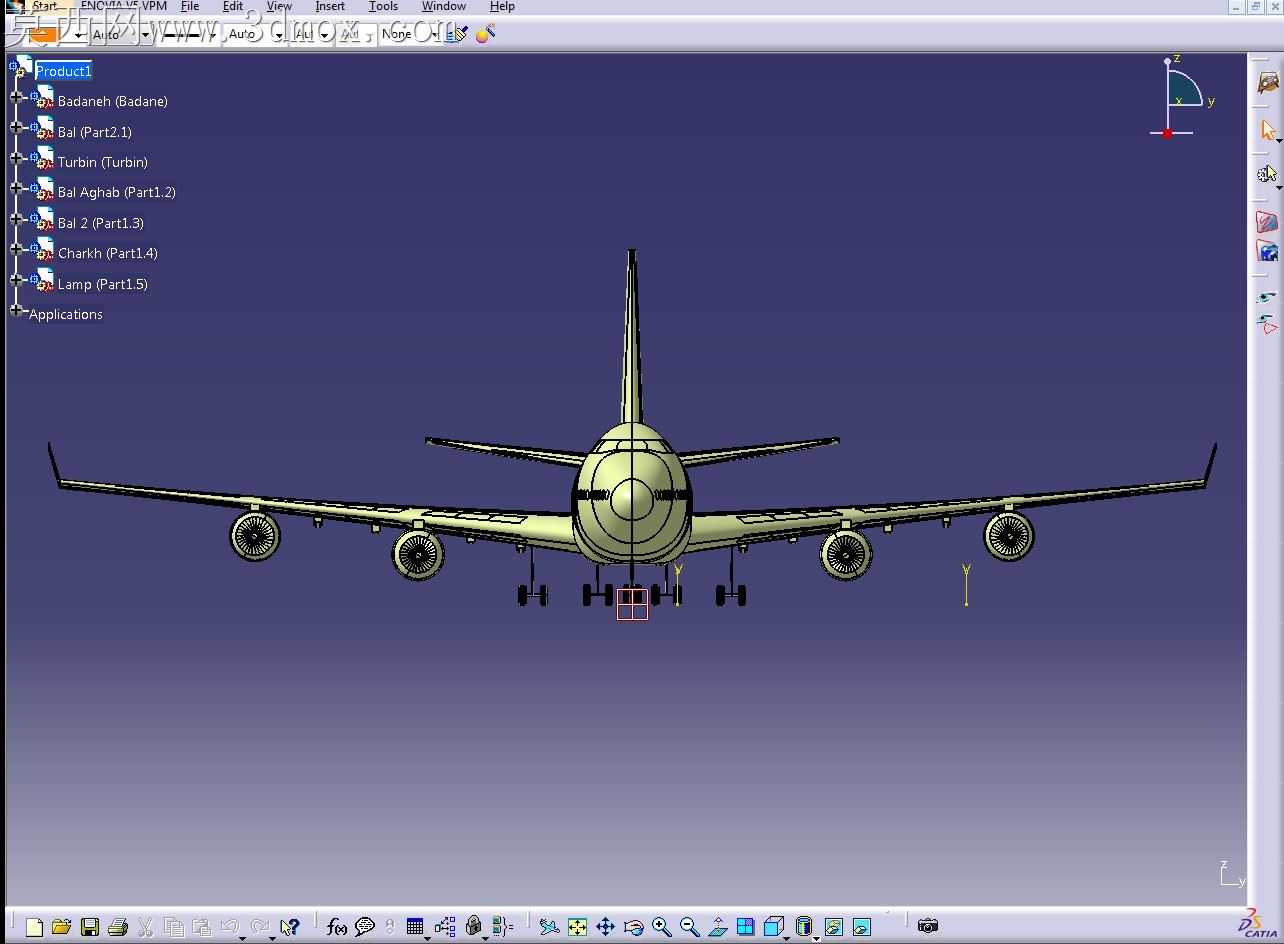Expand the Badaneh (Badane) tree node
Viewport: 1284px width, 944px height.
pos(16,97)
